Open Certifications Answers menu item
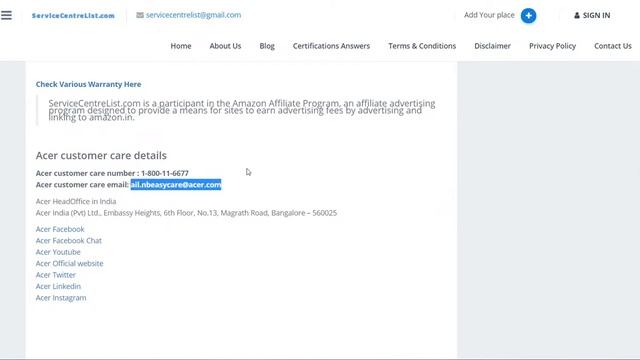Screen dimensions: 640x360 [x=331, y=46]
